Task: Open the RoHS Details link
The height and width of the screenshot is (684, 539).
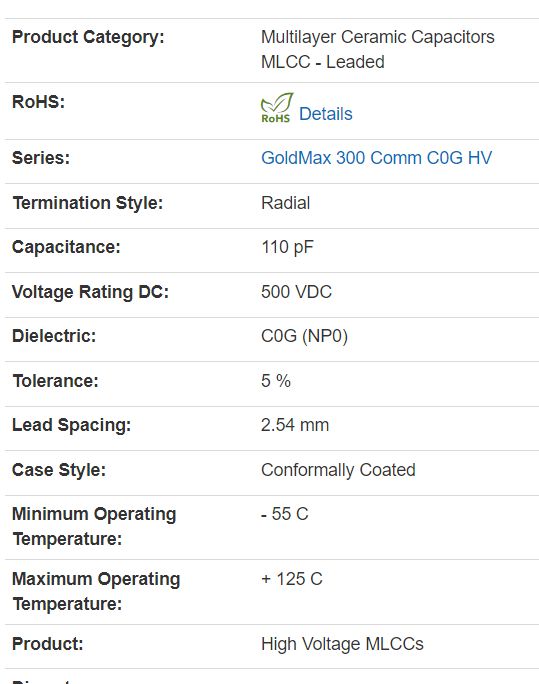Action: click(325, 114)
